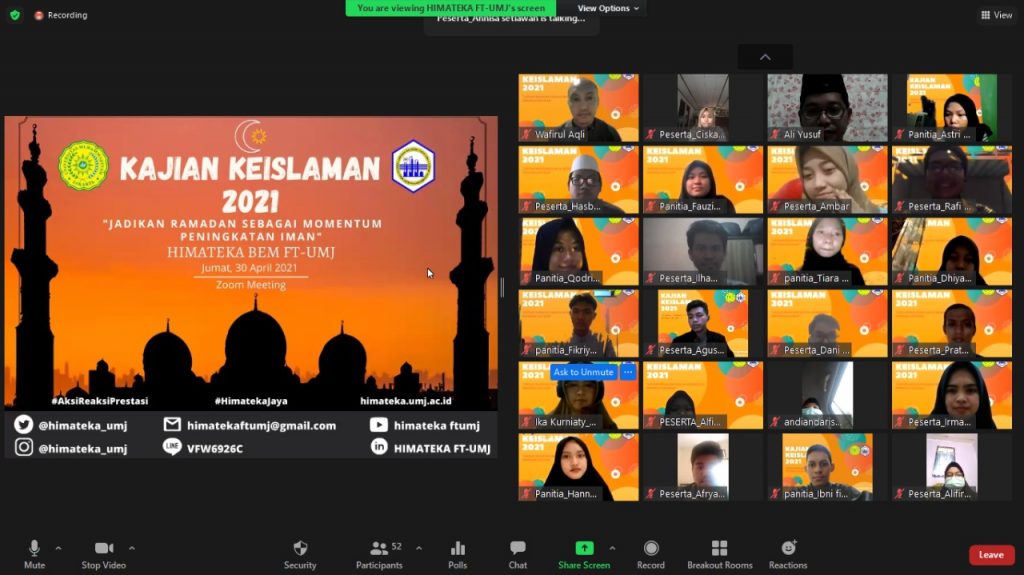Viewport: 1024px width, 575px height.
Task: Select Panitia_Astri video thumbnail
Action: (x=952, y=107)
